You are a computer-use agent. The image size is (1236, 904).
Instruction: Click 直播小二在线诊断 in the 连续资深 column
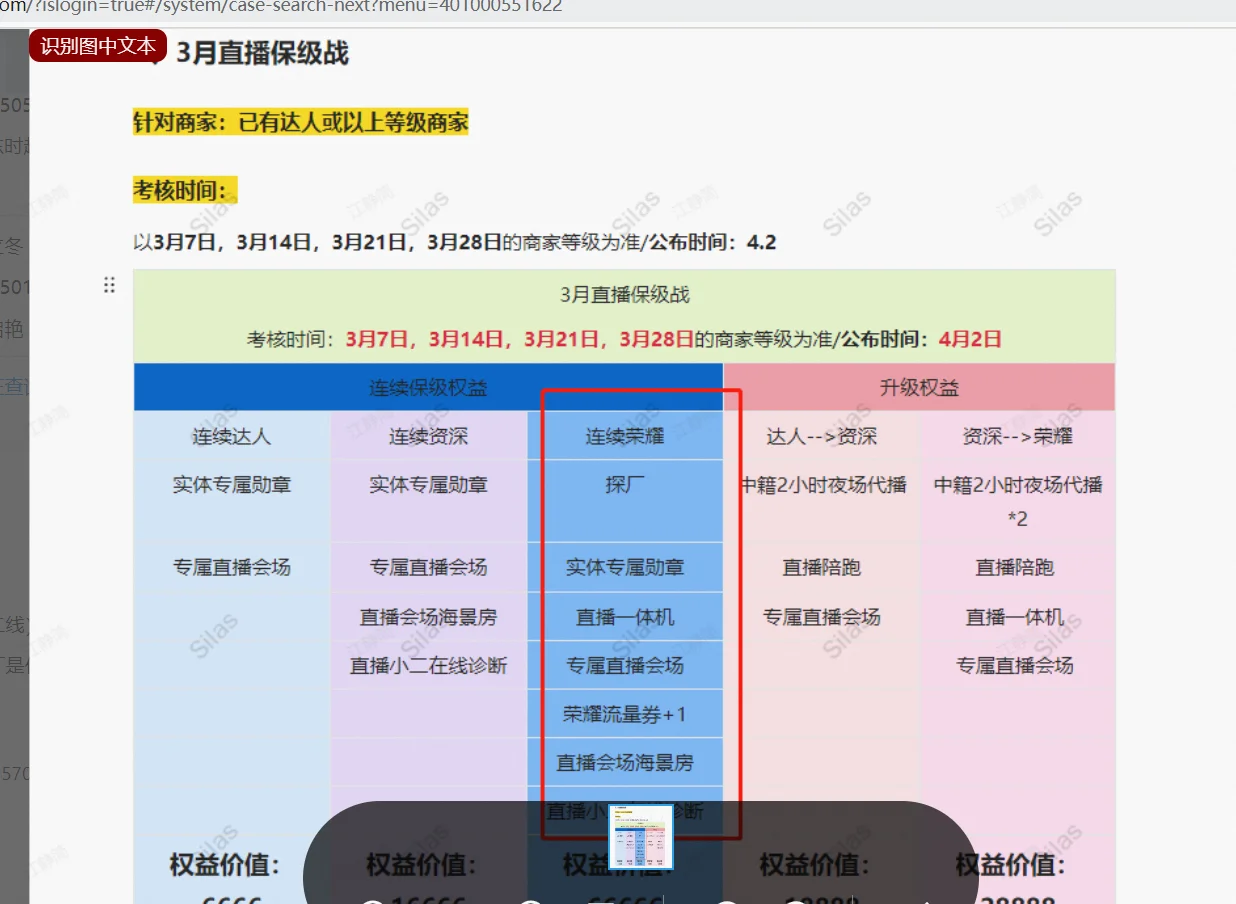pos(428,666)
